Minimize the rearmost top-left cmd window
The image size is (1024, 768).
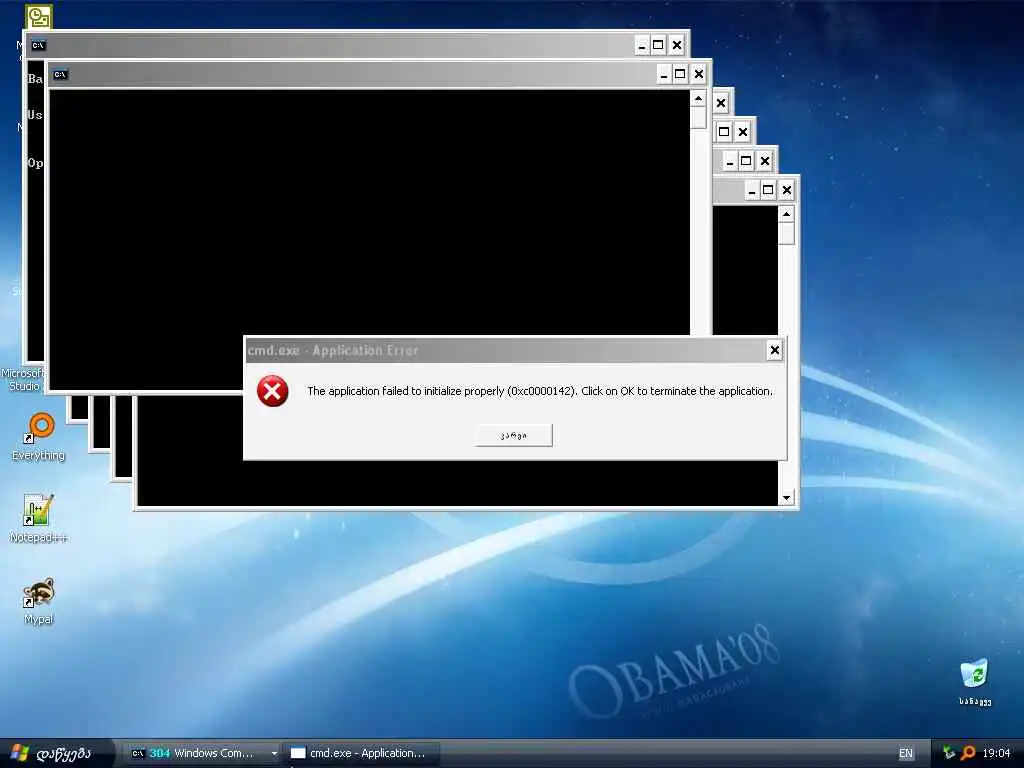coord(642,45)
